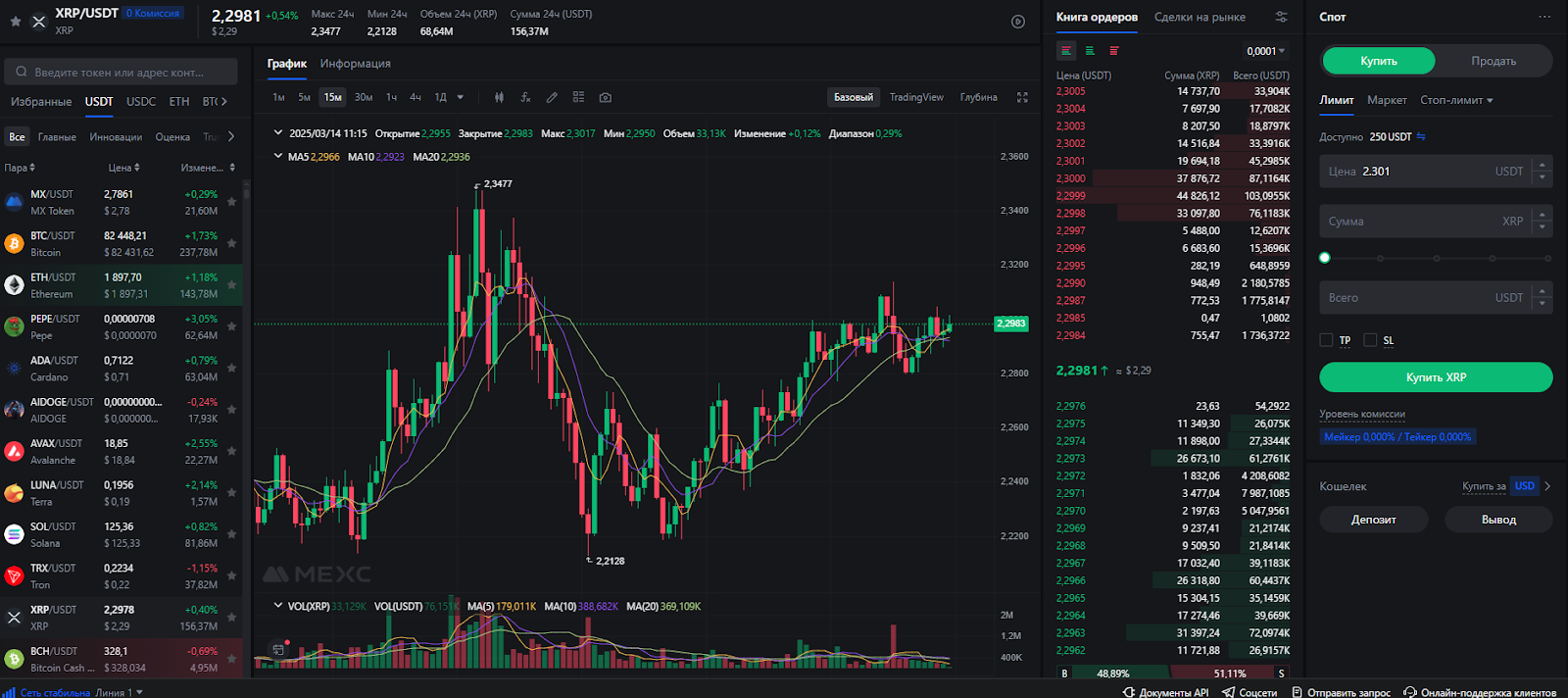Screen dimensions: 1568x698
Task: Select the Маркет order type tab
Action: (x=1387, y=100)
